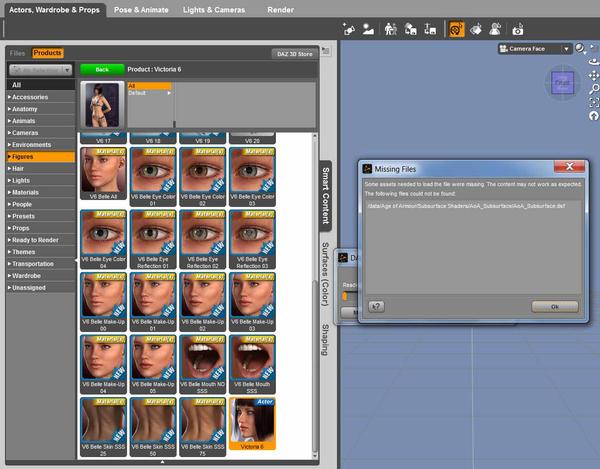The image size is (600, 469).
Task: Switch to Actors, Wardrobe & Props tab
Action: click(54, 10)
